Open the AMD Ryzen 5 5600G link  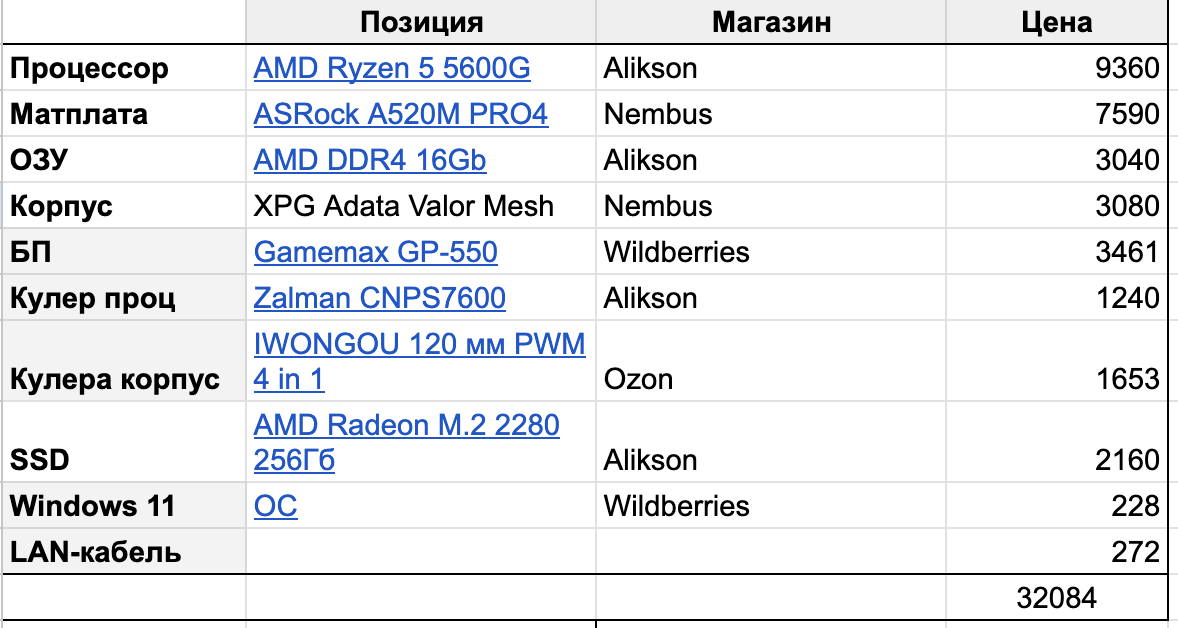point(391,68)
